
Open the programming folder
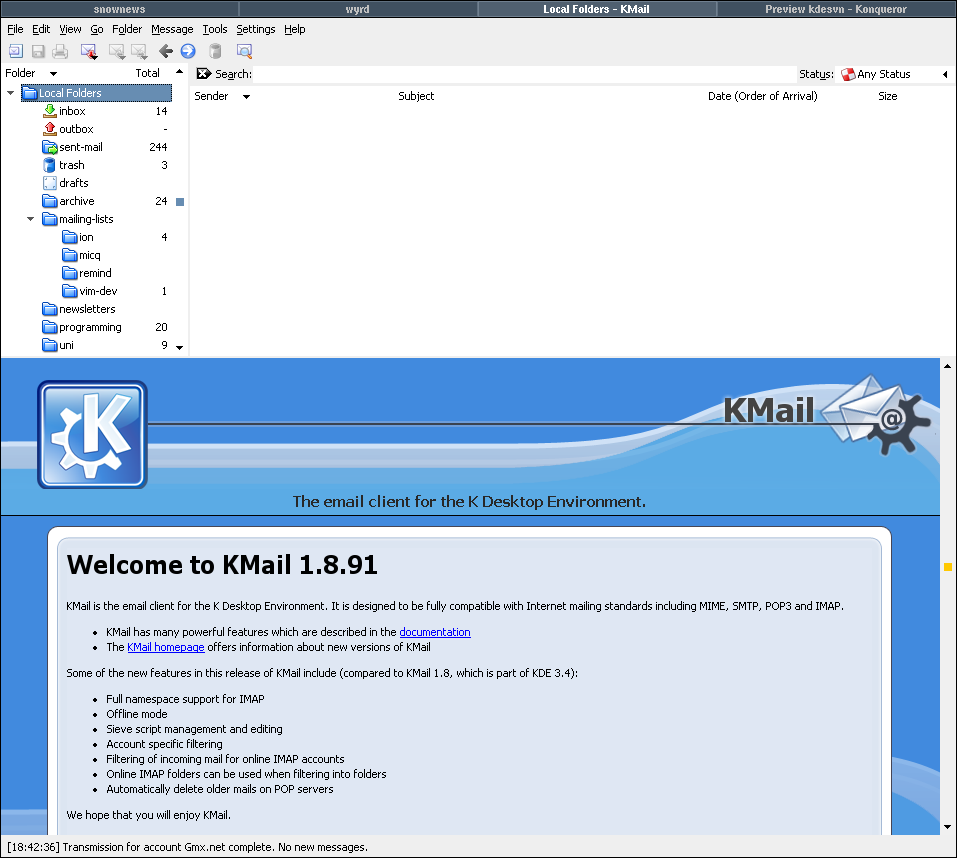90,327
